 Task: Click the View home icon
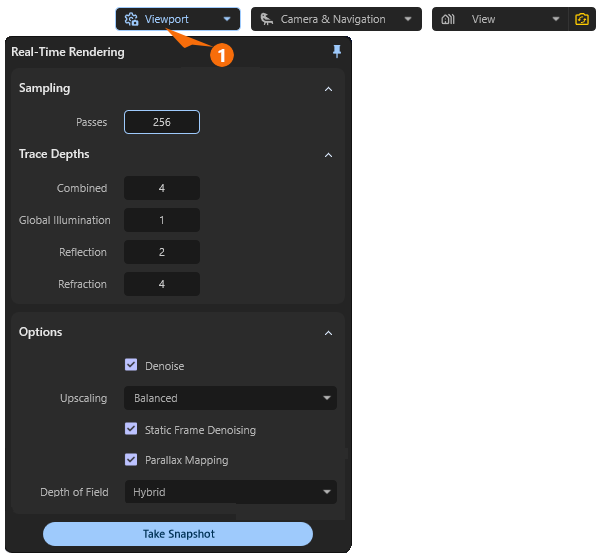pos(448,19)
